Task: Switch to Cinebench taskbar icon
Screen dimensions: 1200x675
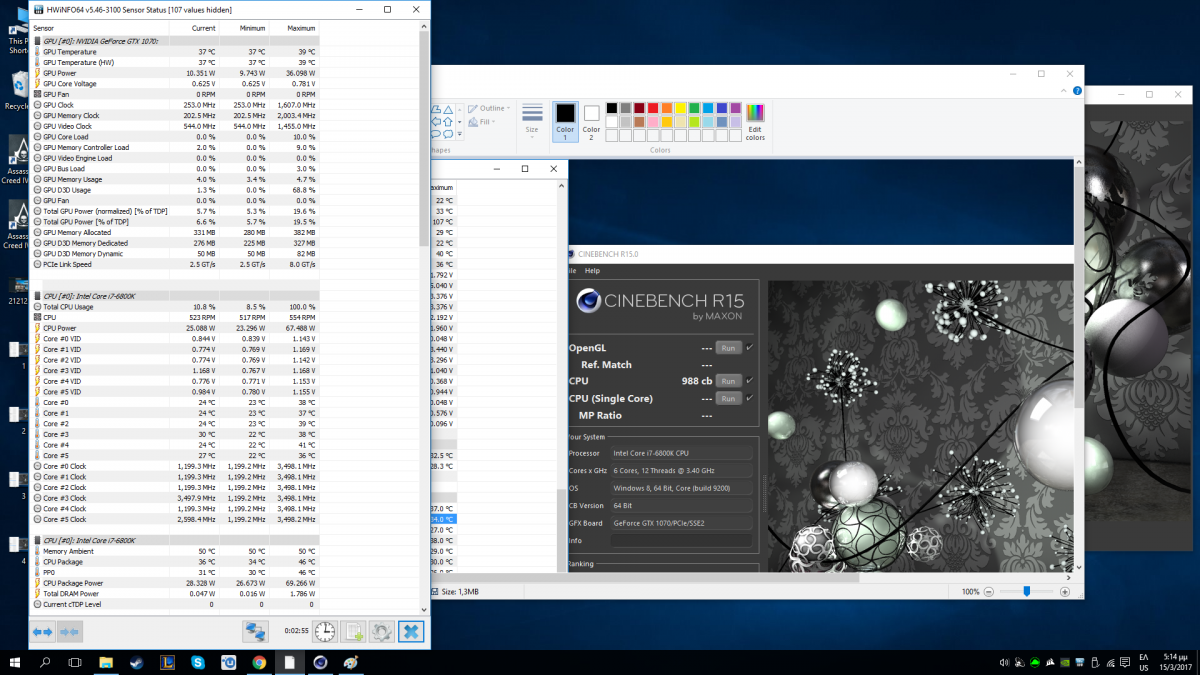Action: click(x=319, y=661)
